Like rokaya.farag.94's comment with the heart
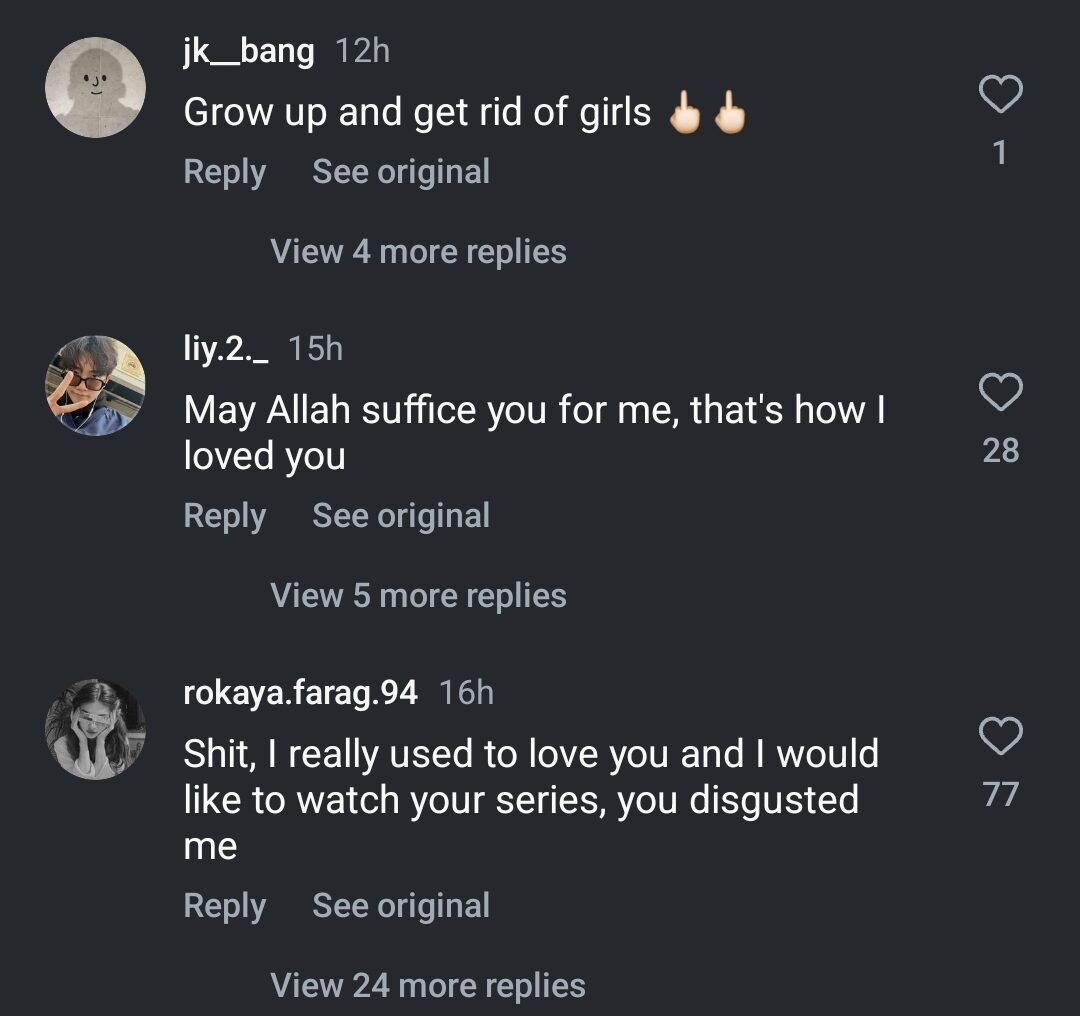 click(x=1000, y=737)
